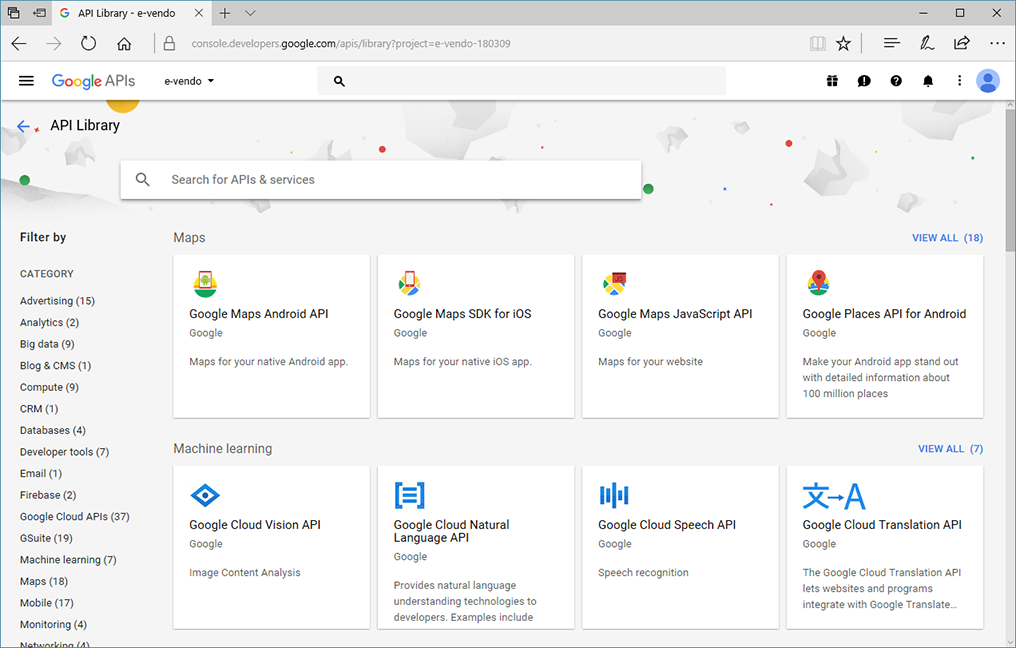
Task: Click the Google Cloud Speech API icon
Action: click(x=614, y=496)
